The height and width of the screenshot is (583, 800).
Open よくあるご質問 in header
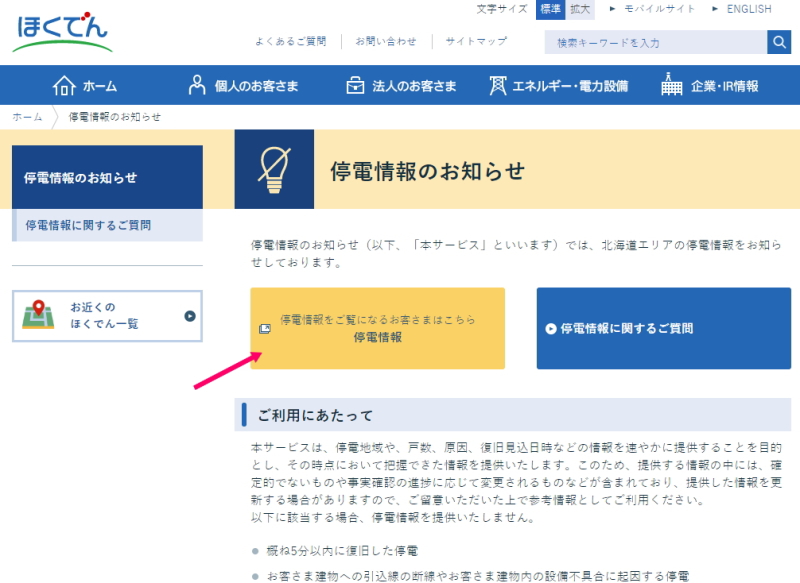pyautogui.click(x=290, y=42)
